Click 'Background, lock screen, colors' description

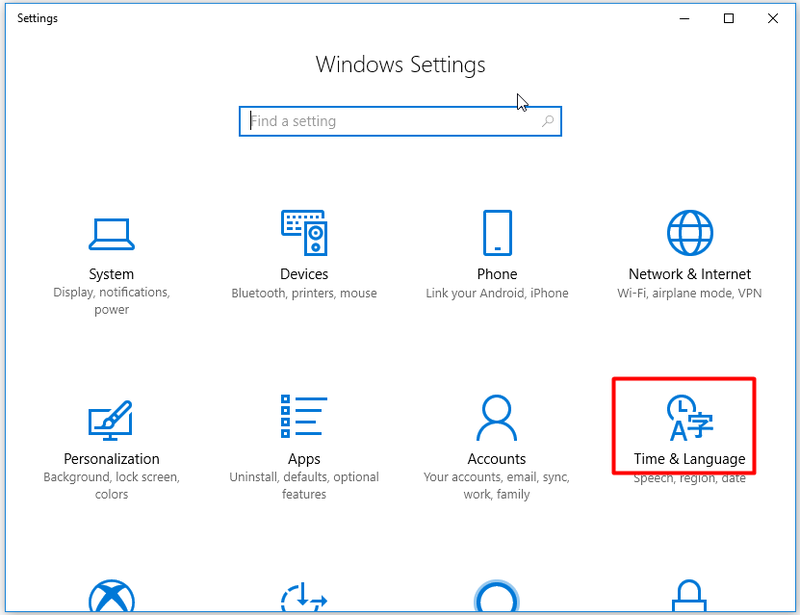(x=111, y=485)
